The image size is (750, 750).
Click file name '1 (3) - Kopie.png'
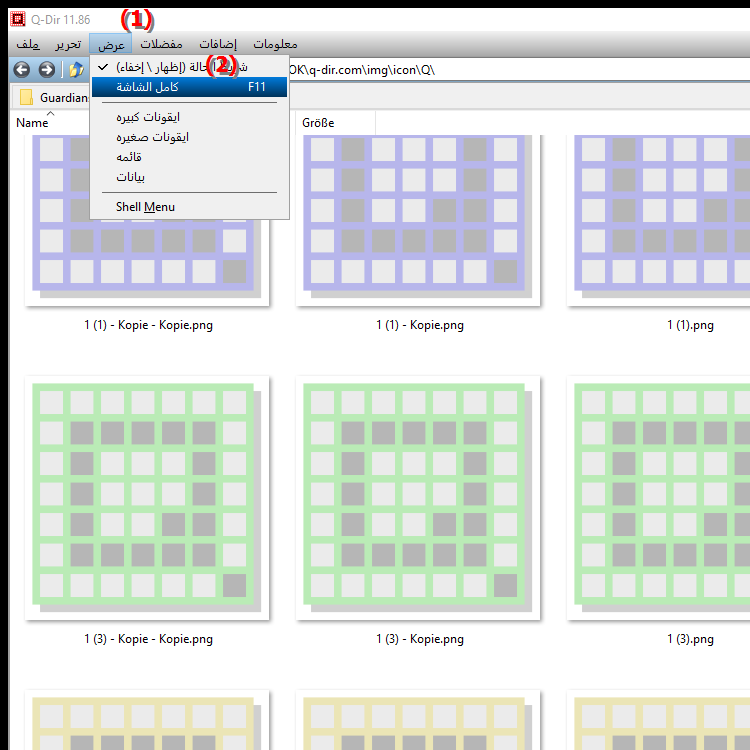coord(419,639)
